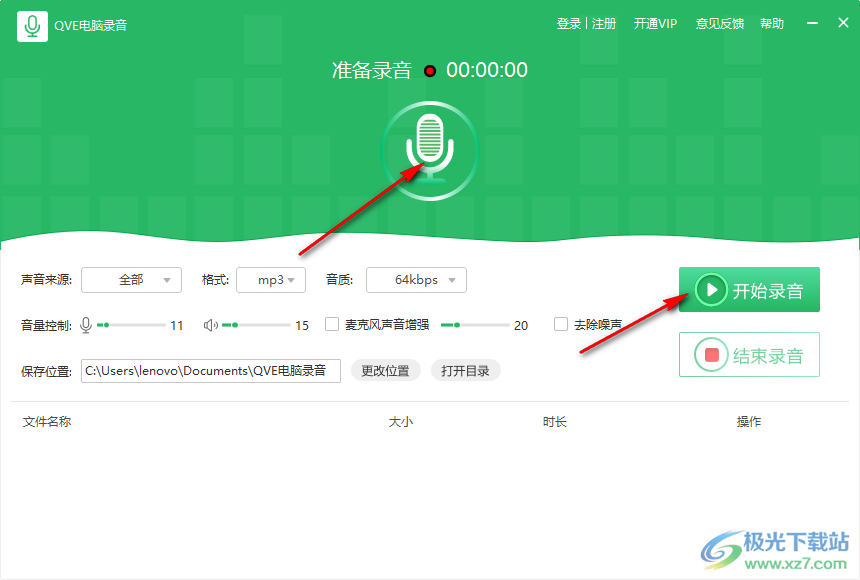
Task: Click the stop icon inside 结束录音 button
Action: (711, 353)
